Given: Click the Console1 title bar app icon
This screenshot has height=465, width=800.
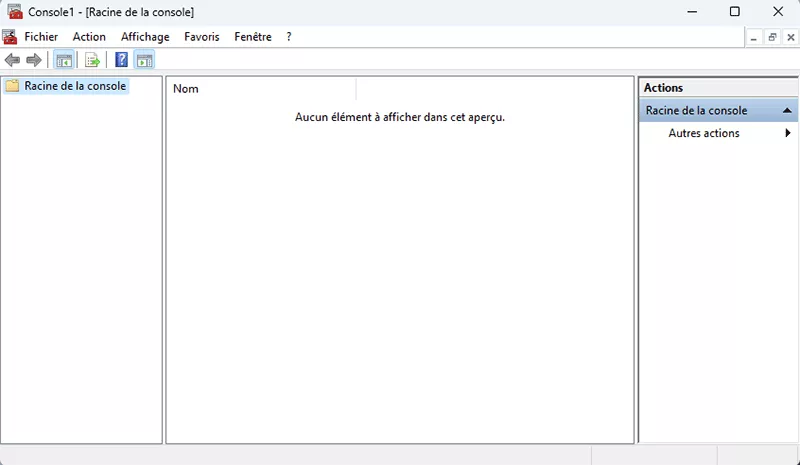Looking at the screenshot, I should coord(15,11).
